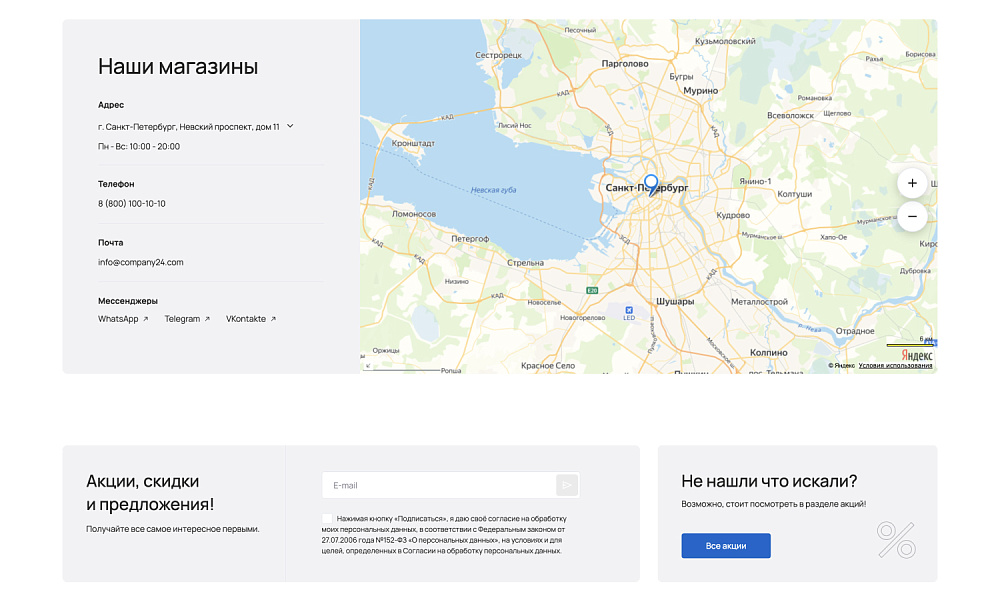Image resolution: width=1000 pixels, height=600 pixels.
Task: Click the info@company24.com email link
Action: (140, 262)
